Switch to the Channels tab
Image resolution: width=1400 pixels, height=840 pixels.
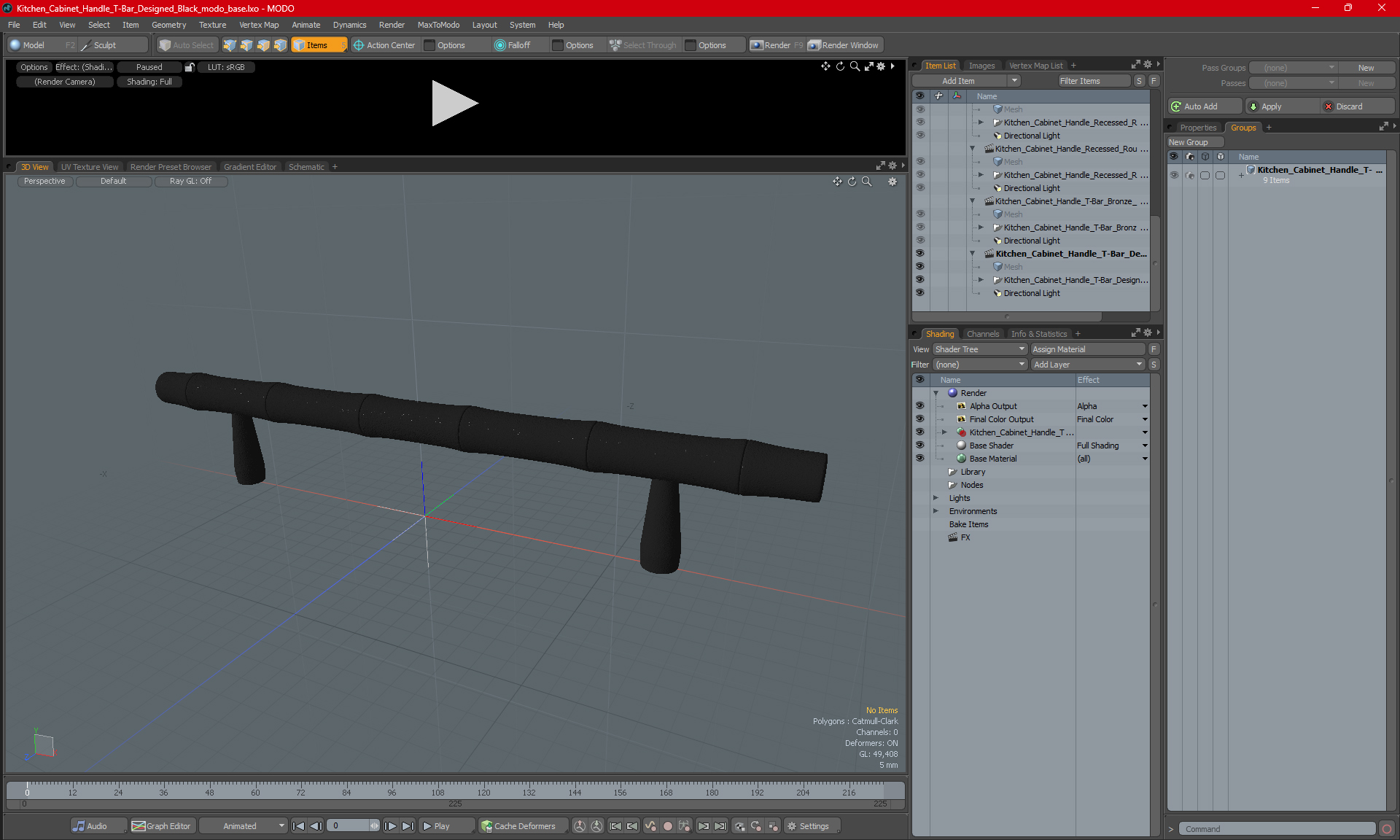pyautogui.click(x=982, y=334)
